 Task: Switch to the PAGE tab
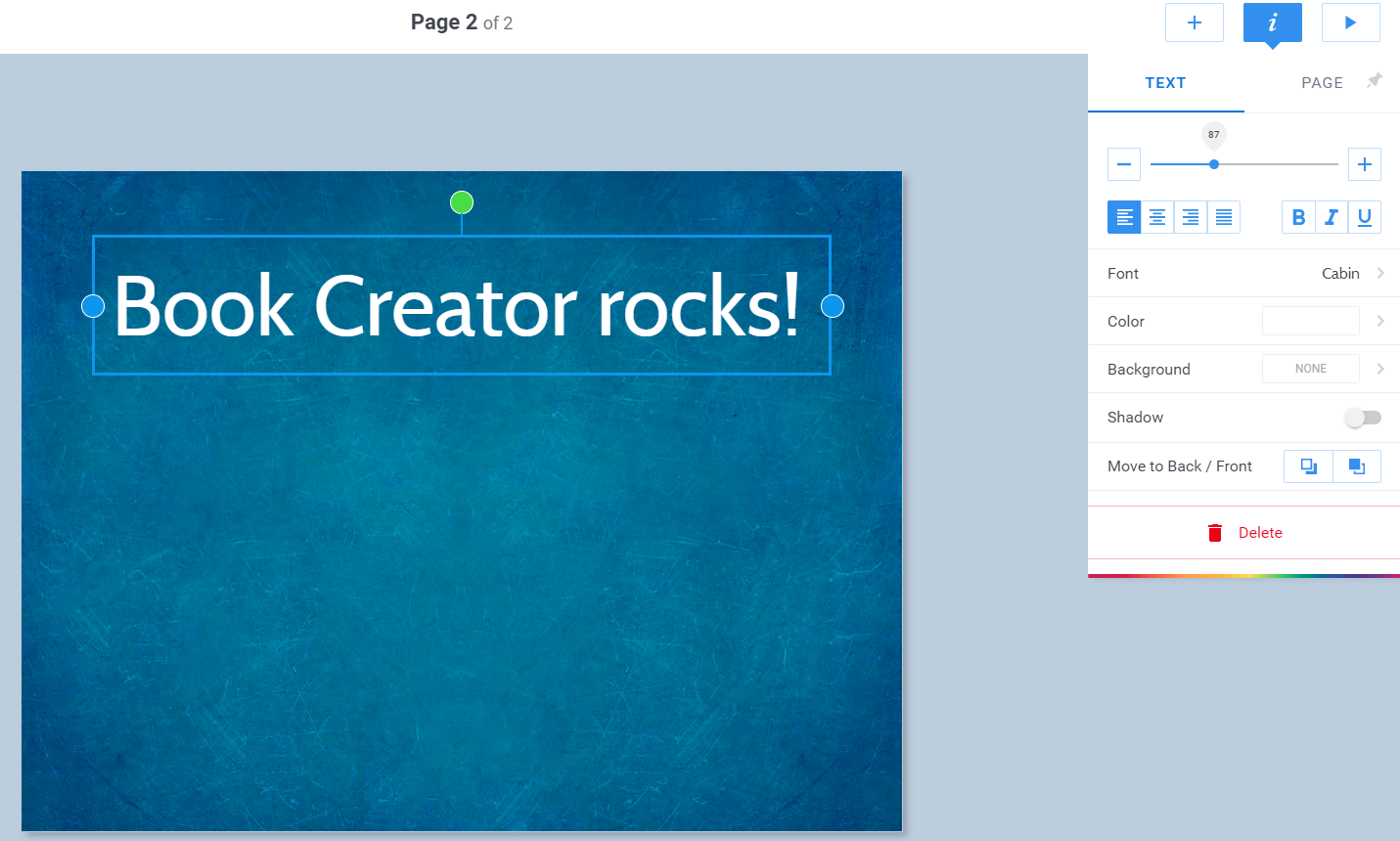point(1322,83)
